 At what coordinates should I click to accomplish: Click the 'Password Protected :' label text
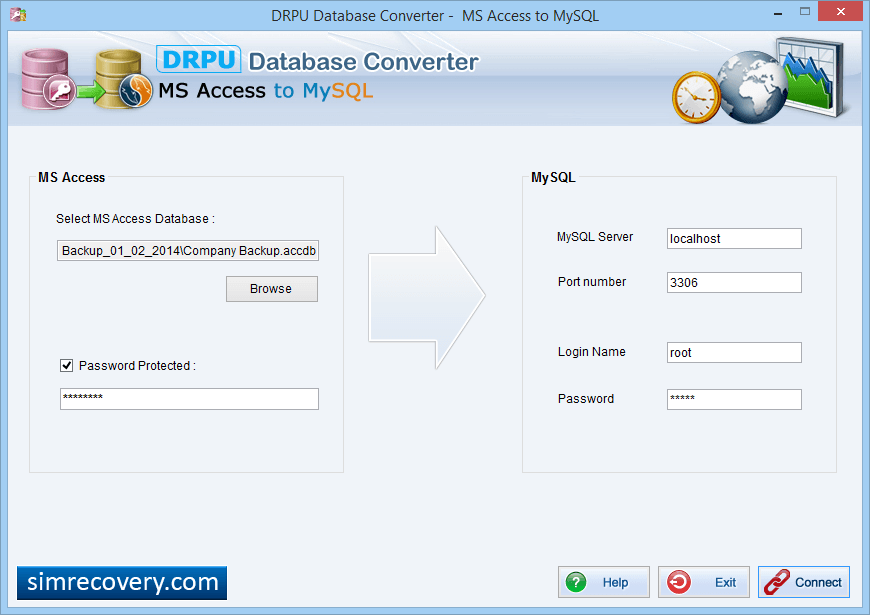point(137,366)
